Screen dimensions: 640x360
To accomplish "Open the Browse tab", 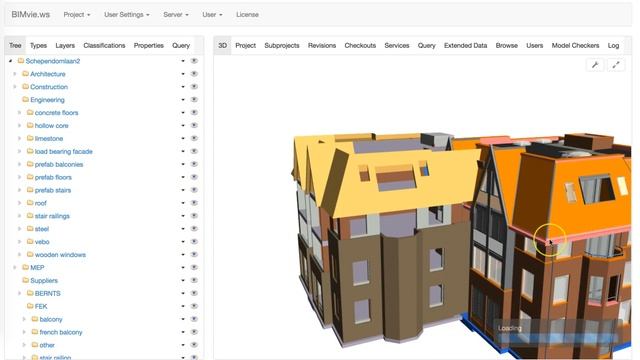I will point(507,45).
